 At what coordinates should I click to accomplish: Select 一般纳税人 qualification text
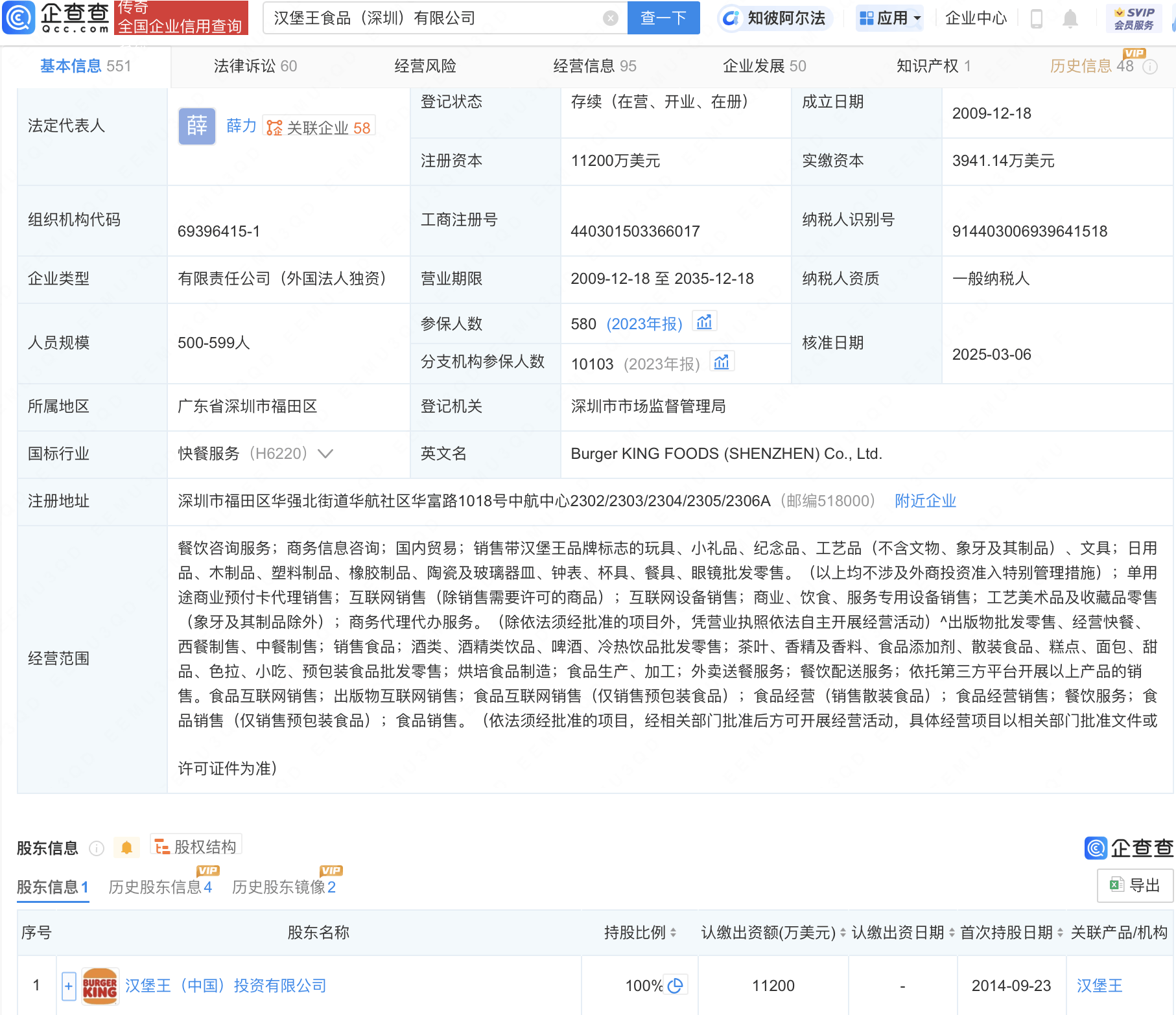[991, 279]
